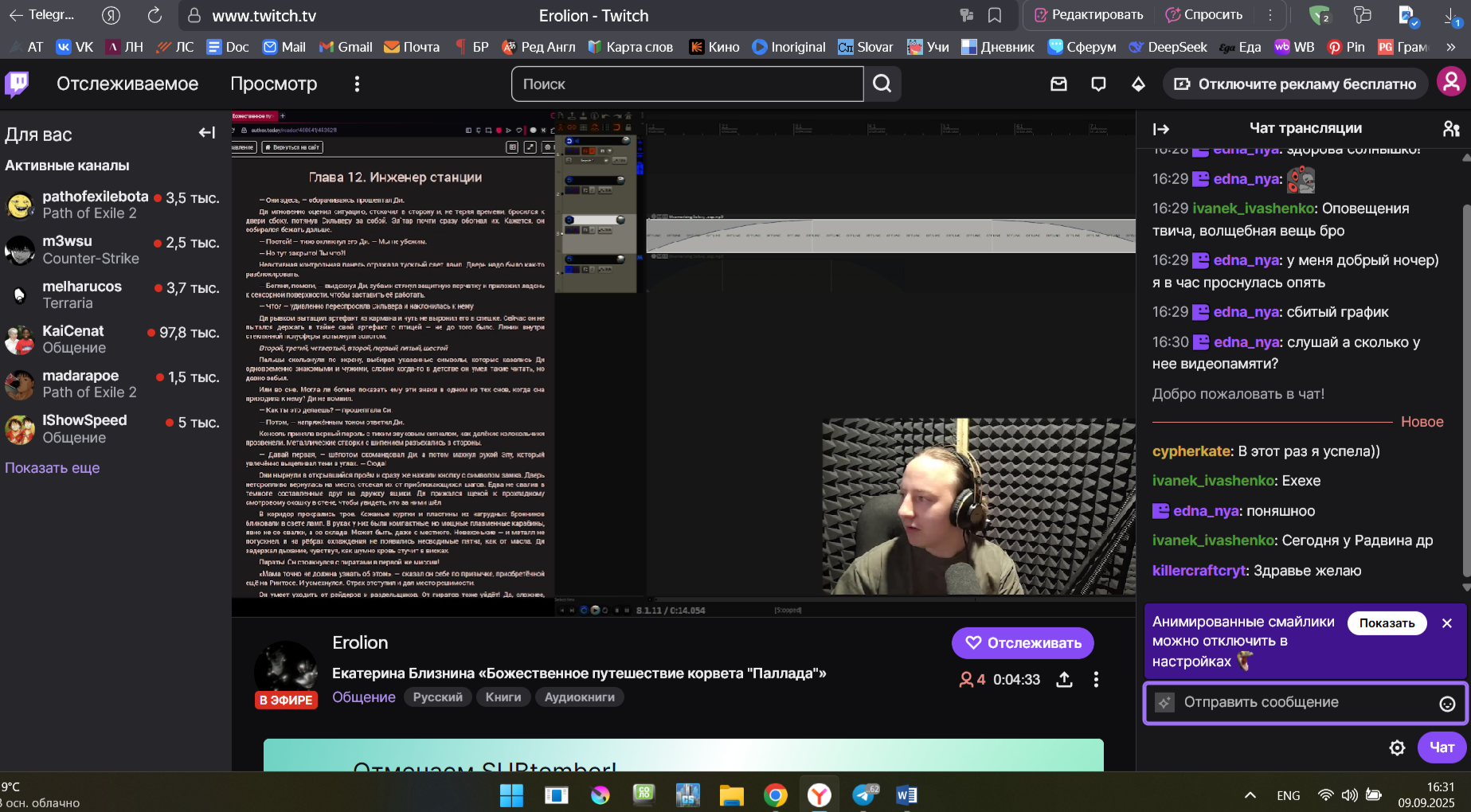Go back with the browser arrow

pos(15,15)
